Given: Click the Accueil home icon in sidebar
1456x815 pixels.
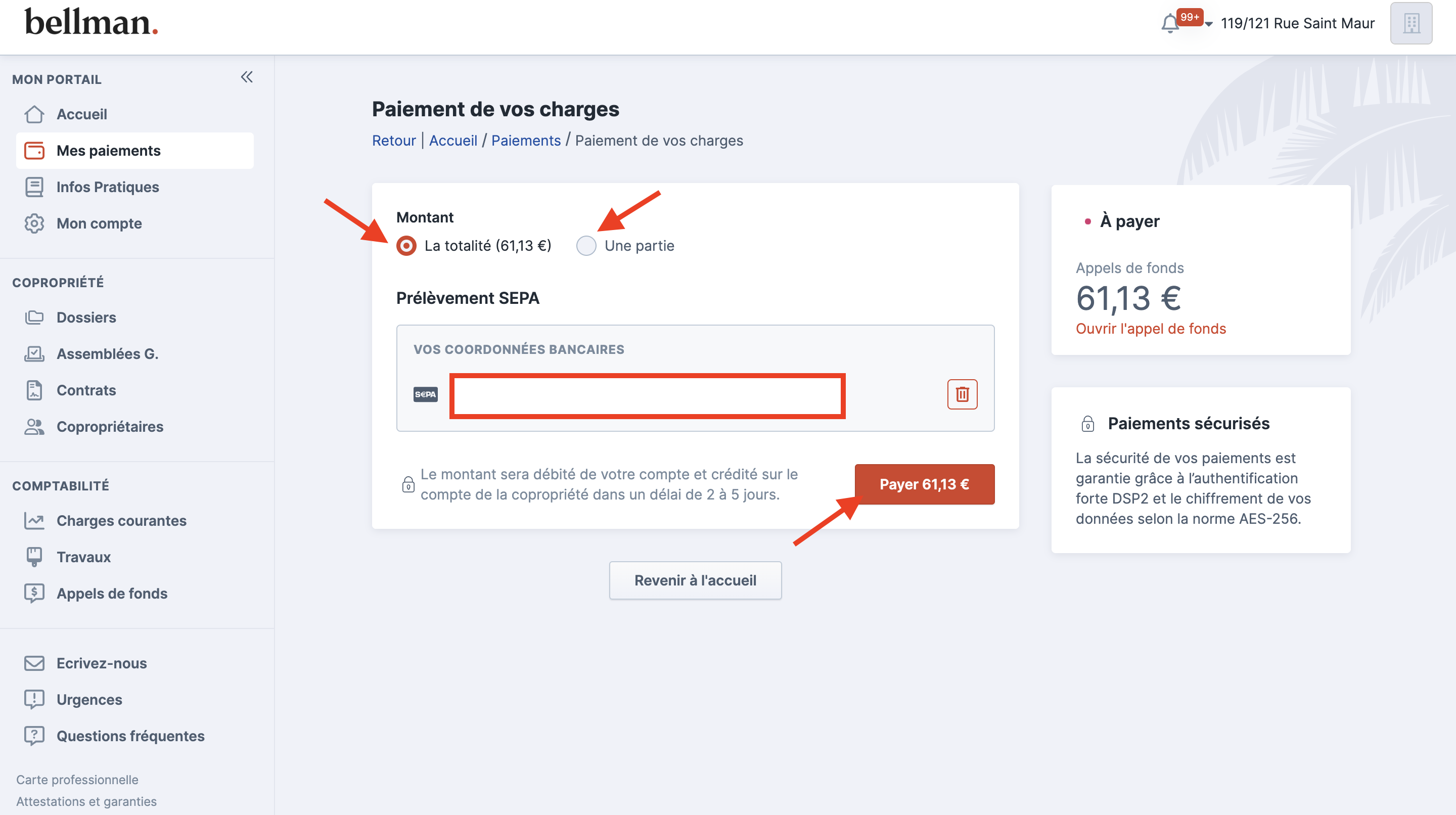Looking at the screenshot, I should point(34,114).
